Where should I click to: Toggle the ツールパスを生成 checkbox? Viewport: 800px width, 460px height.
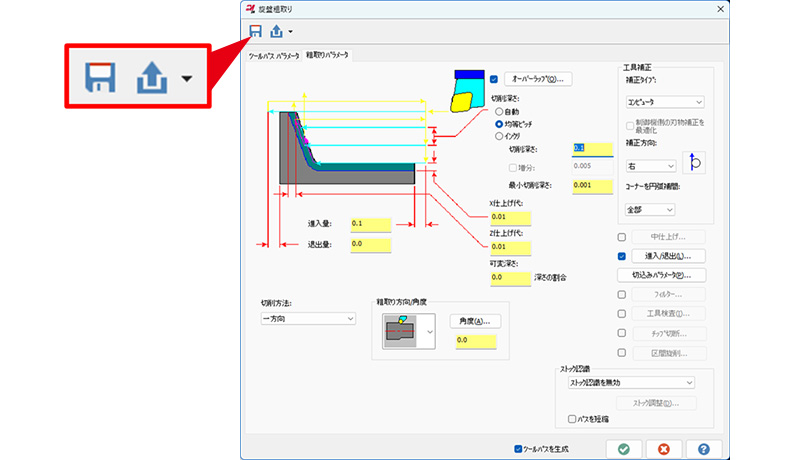click(x=517, y=449)
